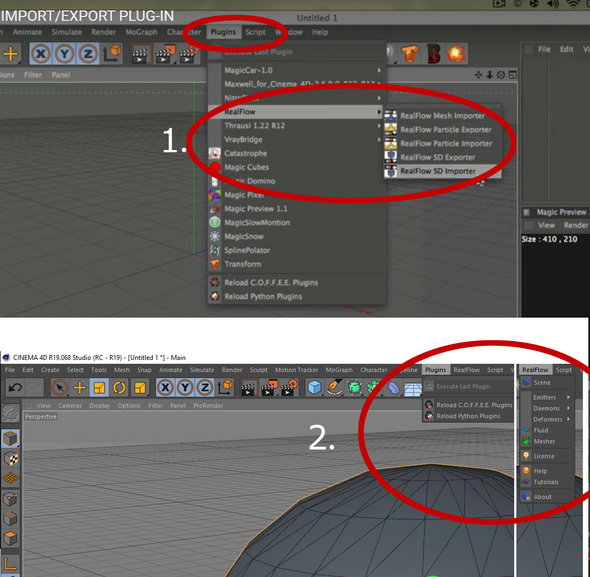The width and height of the screenshot is (590, 577).
Task: Click Reload Python Plugins in top menu
Action: tap(263, 297)
